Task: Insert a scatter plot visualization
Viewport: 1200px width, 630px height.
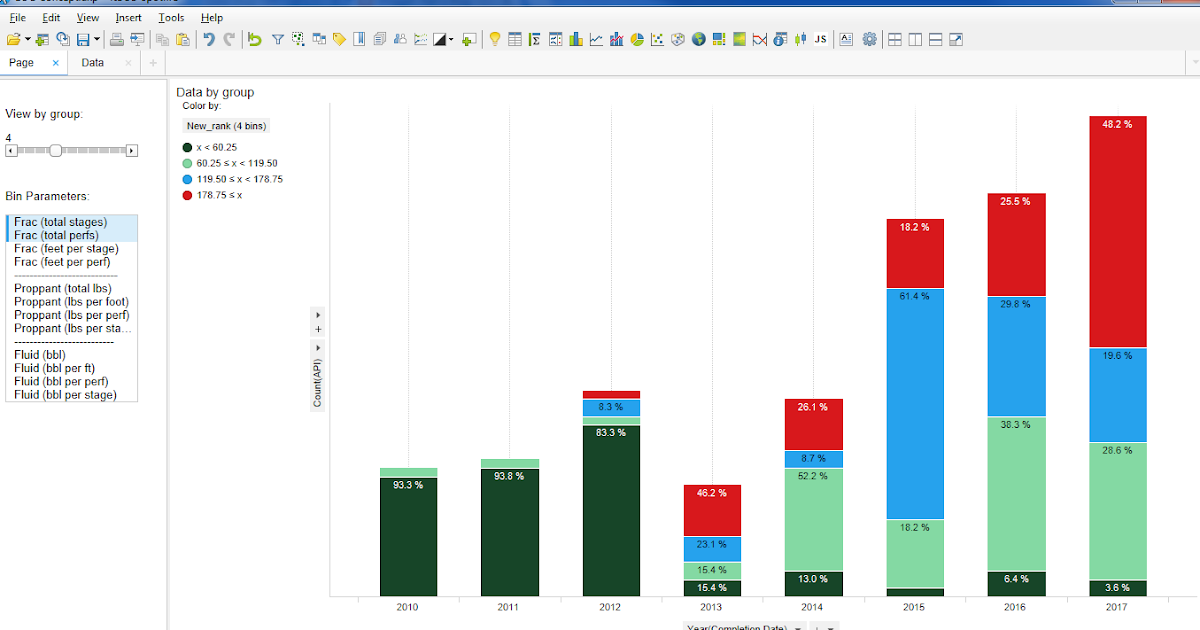Action: (657, 40)
